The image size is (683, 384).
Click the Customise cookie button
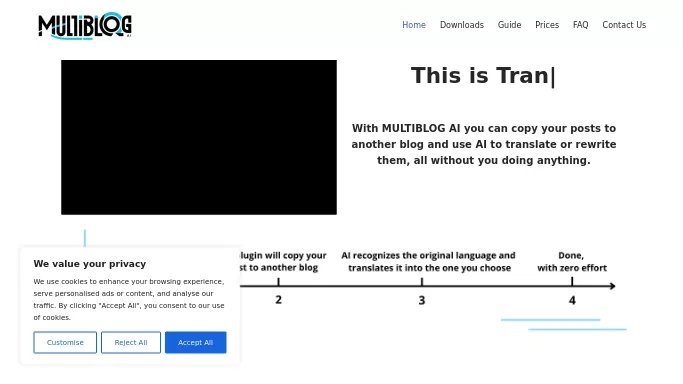click(65, 342)
